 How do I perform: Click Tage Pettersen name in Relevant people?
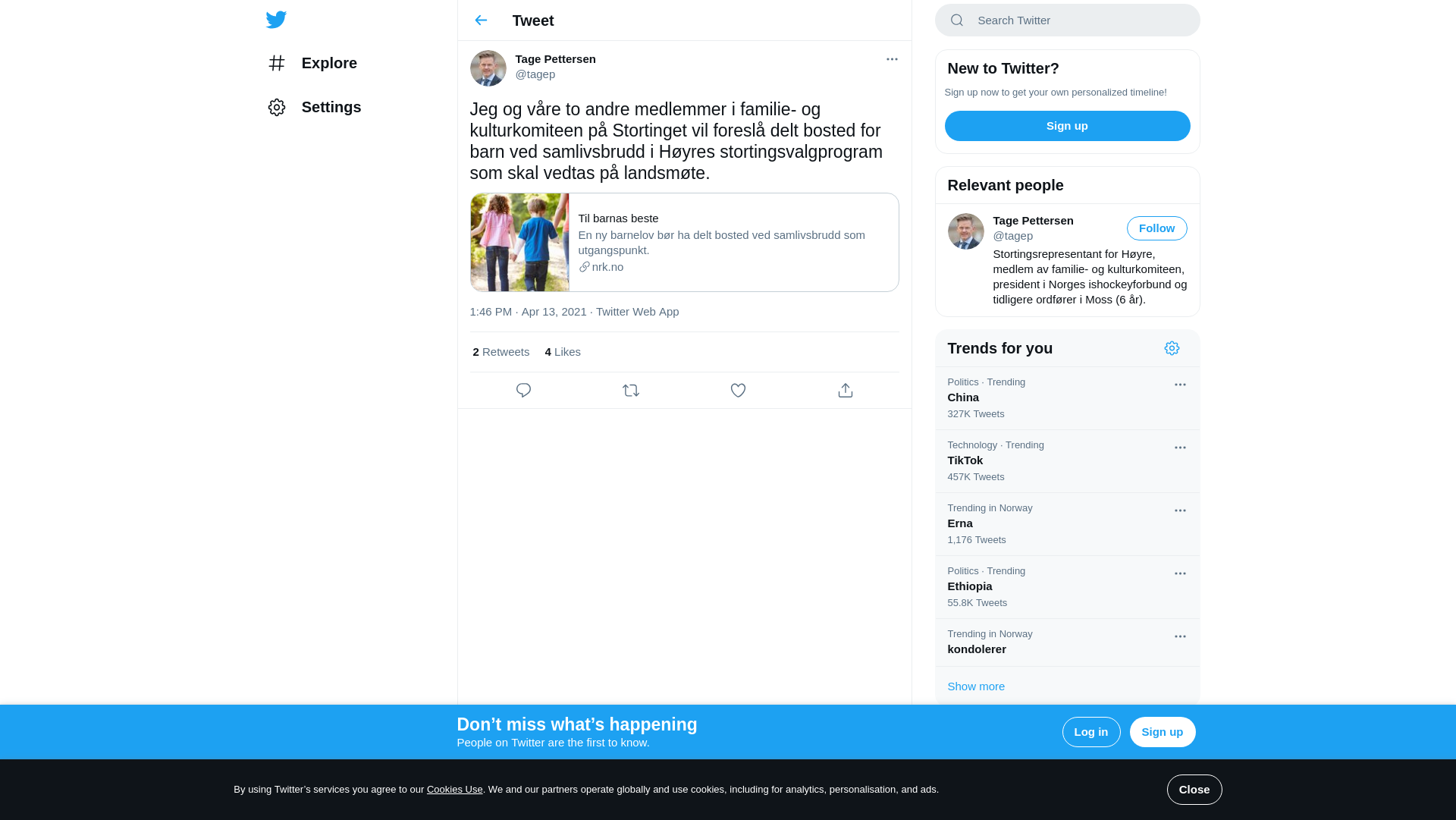click(x=1033, y=221)
